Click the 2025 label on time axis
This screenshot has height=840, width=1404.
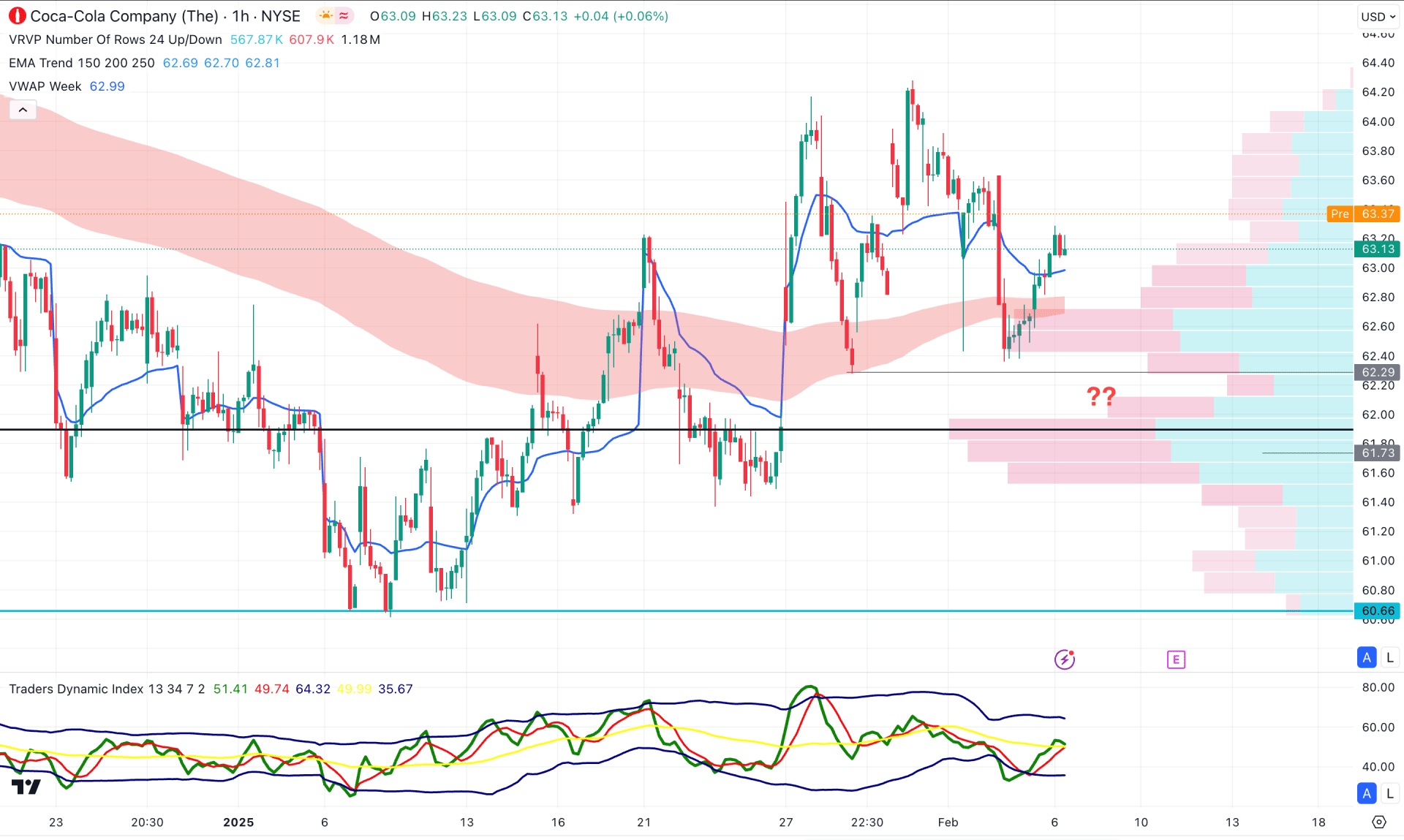click(x=238, y=822)
